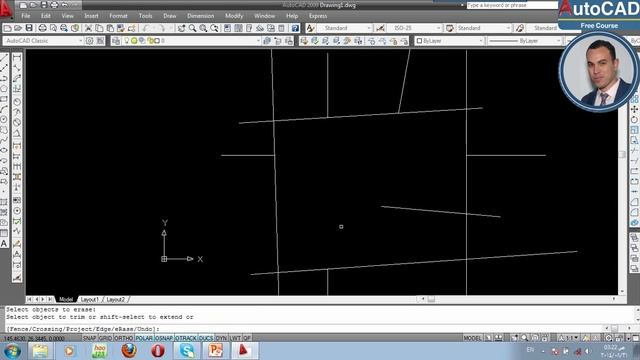Image resolution: width=640 pixels, height=360 pixels.
Task: Toggle ORTHO mode in status bar
Action: coord(123,338)
